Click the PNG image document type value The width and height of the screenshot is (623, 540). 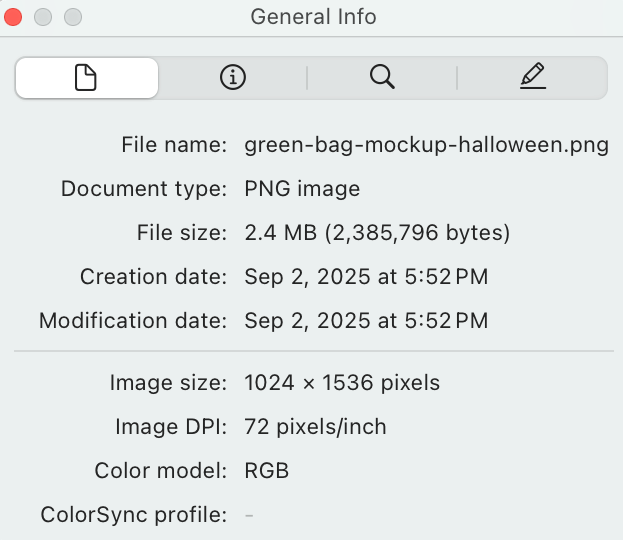(302, 189)
